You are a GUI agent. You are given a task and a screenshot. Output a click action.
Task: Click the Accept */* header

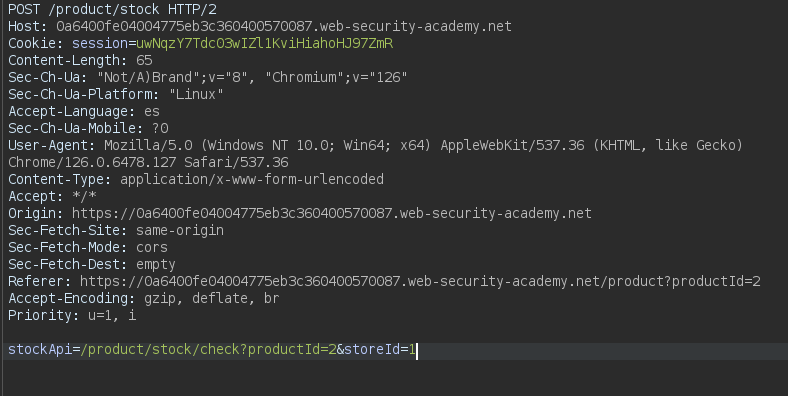(52, 196)
